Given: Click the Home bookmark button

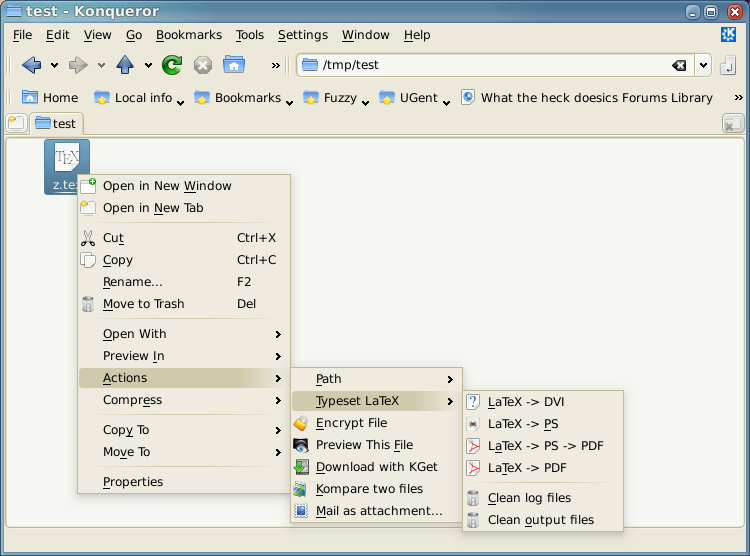Looking at the screenshot, I should [50, 98].
